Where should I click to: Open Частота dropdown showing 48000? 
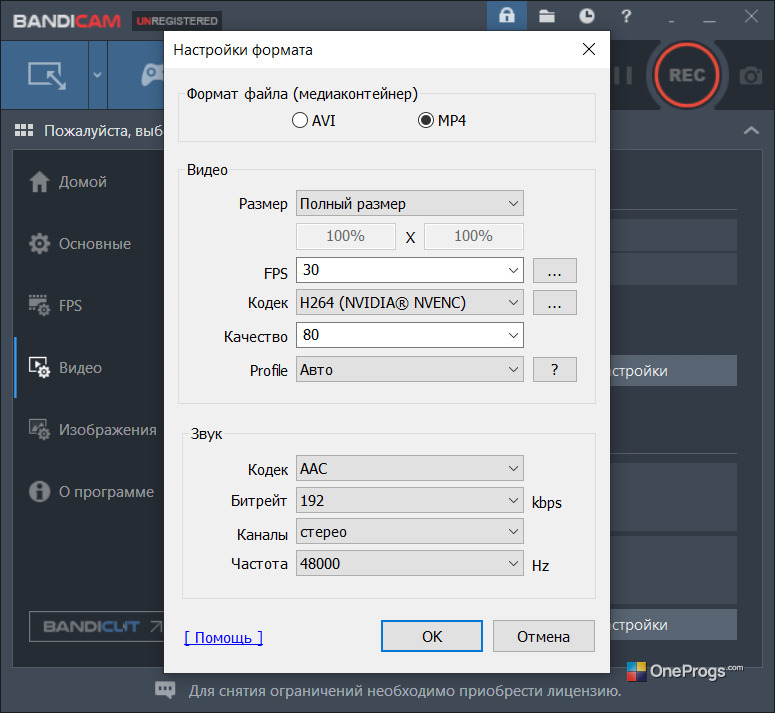pos(410,563)
